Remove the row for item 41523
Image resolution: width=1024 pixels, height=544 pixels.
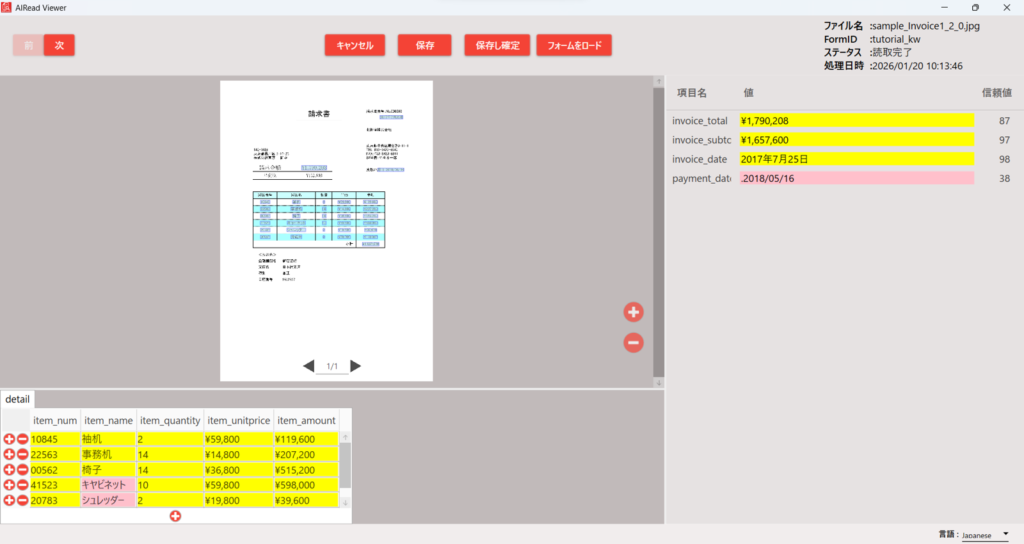click(22, 485)
